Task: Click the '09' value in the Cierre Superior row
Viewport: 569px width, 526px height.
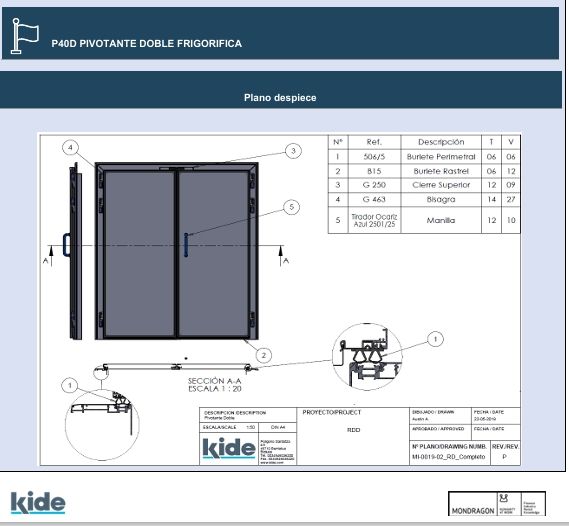Action: (x=511, y=185)
